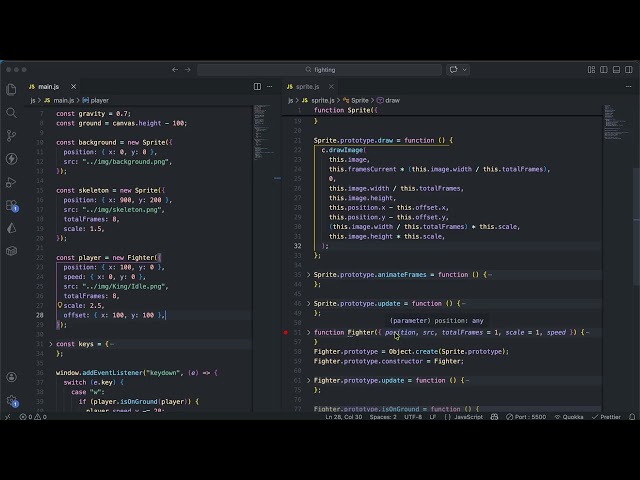Image resolution: width=640 pixels, height=480 pixels.
Task: Click the notifications bell in status bar
Action: [632, 417]
